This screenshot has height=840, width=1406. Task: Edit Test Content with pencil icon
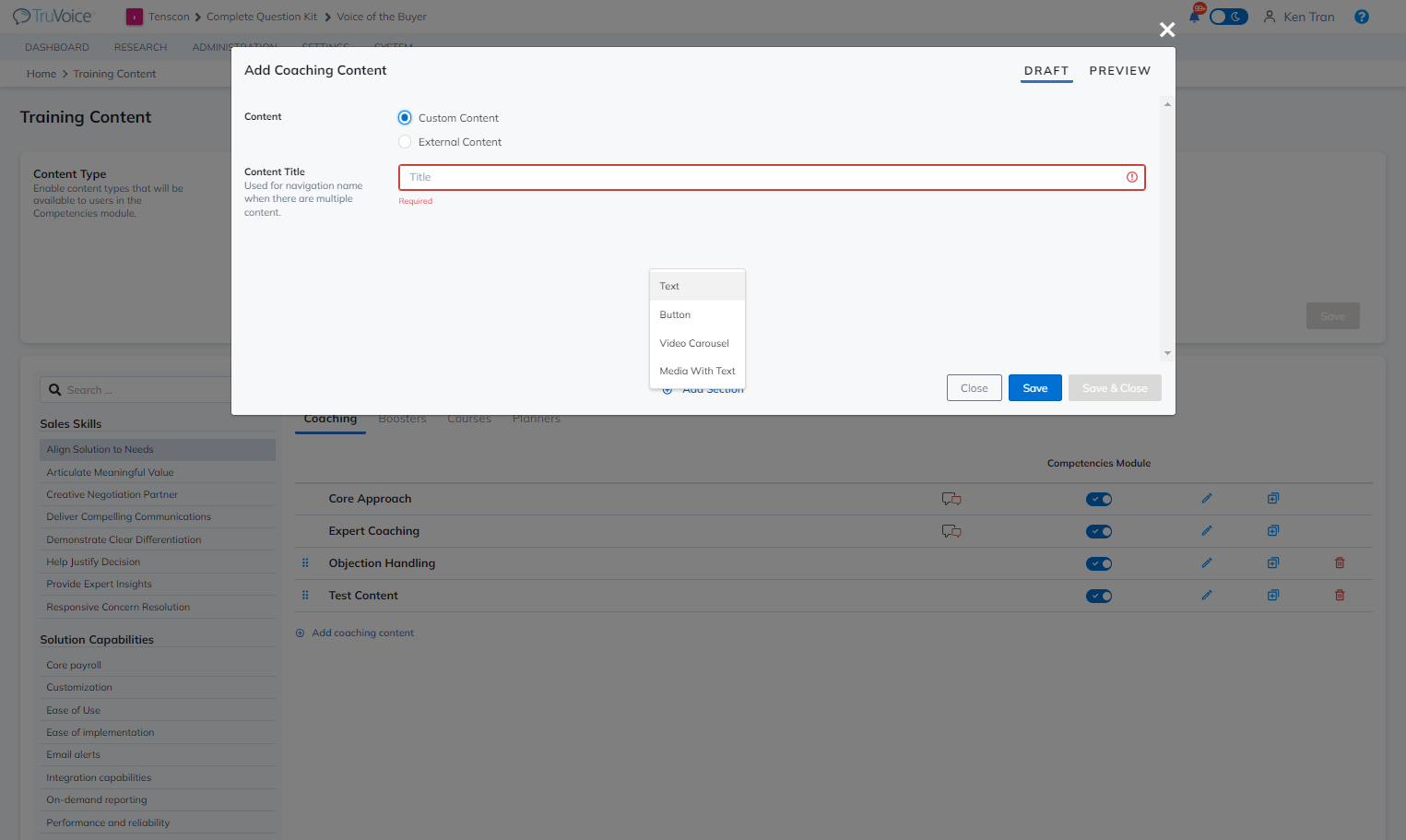pos(1207,596)
